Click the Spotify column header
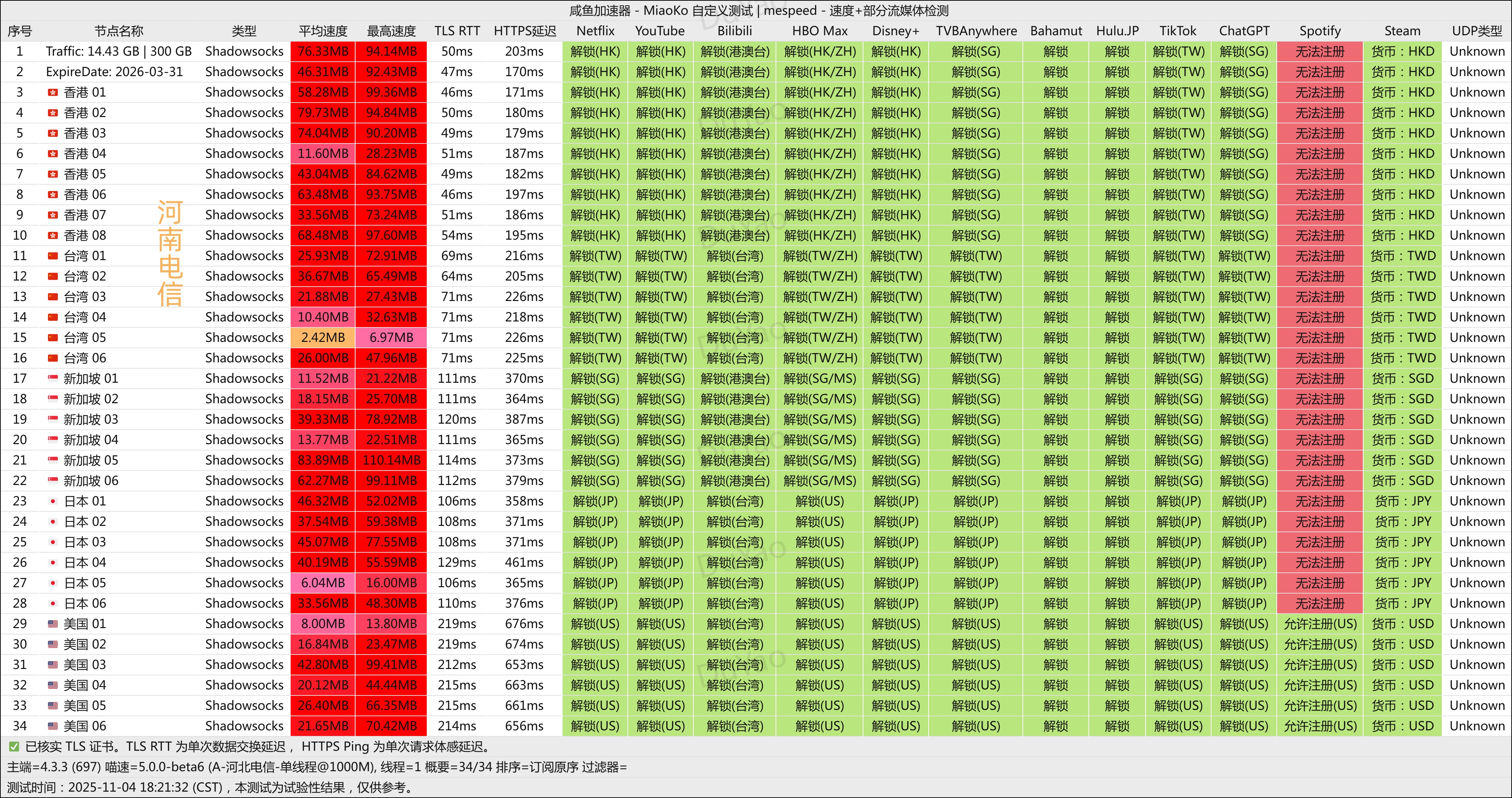 pos(1319,31)
